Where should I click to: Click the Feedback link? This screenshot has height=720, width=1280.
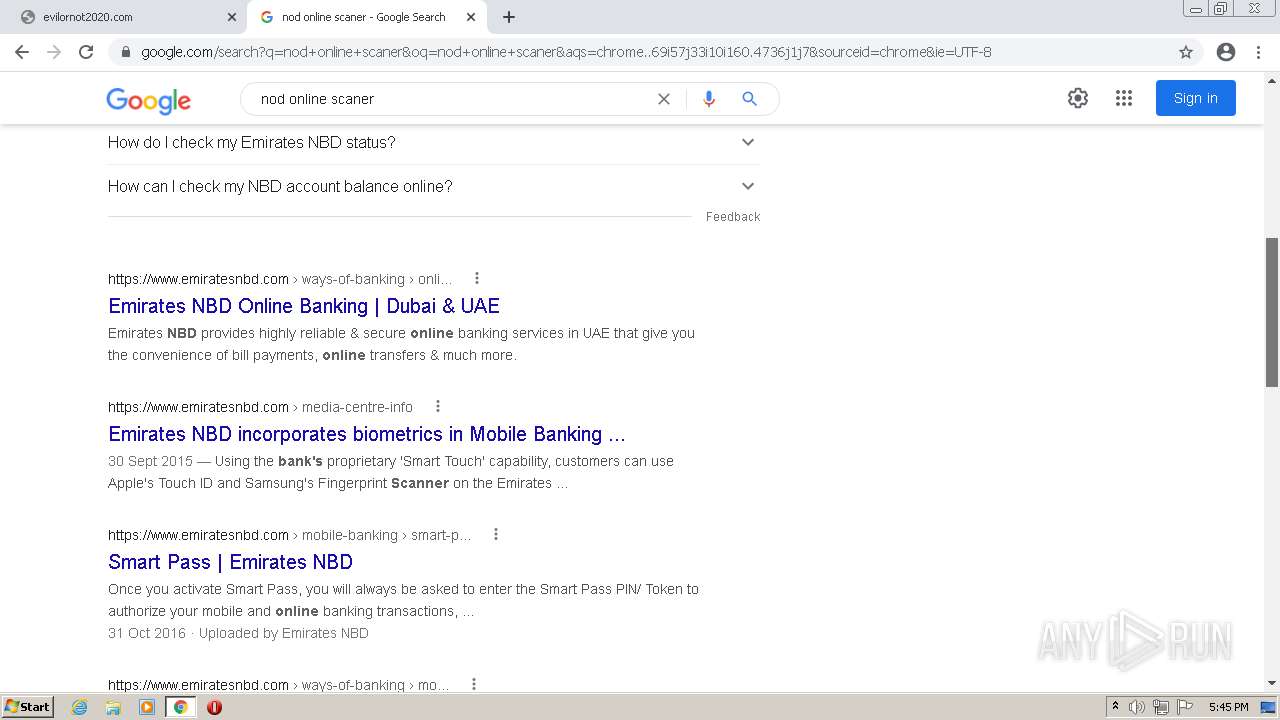[x=733, y=217]
